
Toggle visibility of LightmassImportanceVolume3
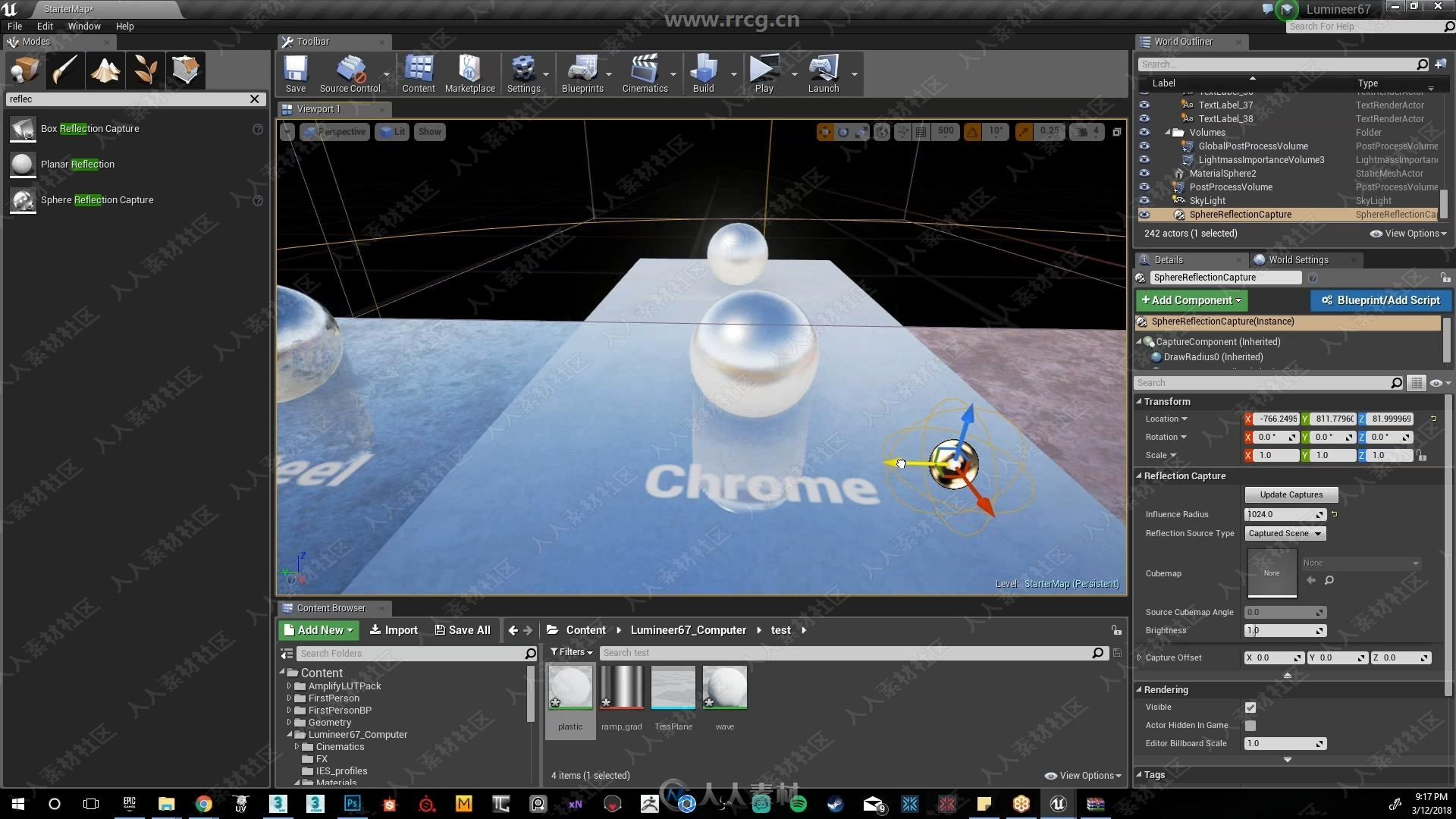point(1144,160)
